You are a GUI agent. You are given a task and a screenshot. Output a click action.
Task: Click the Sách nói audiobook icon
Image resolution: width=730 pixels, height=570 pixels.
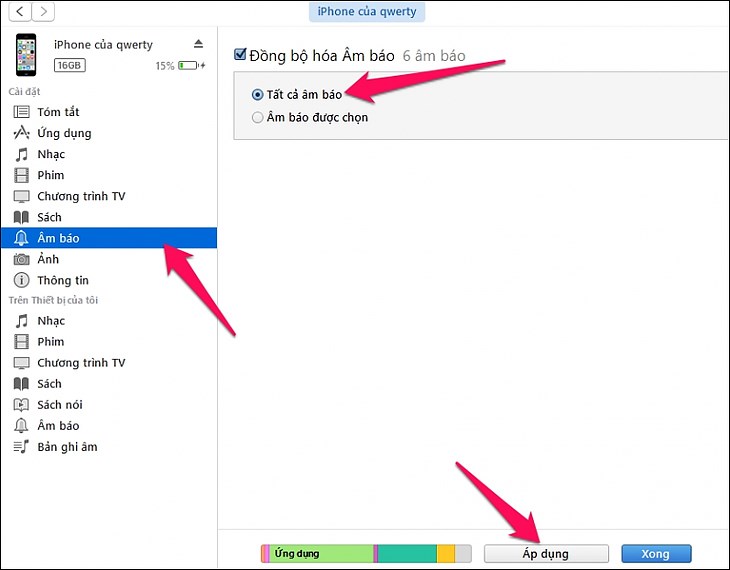pyautogui.click(x=21, y=405)
